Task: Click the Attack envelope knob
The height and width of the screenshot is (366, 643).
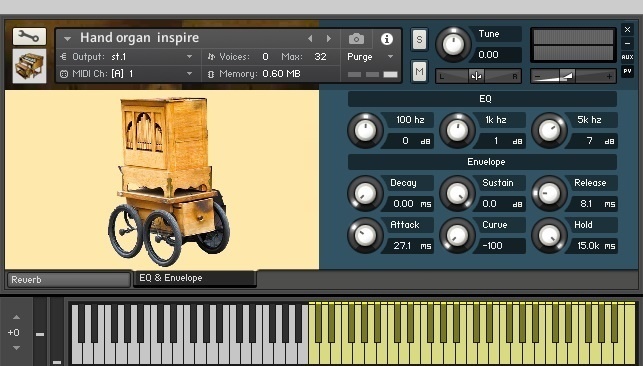Action: 365,235
